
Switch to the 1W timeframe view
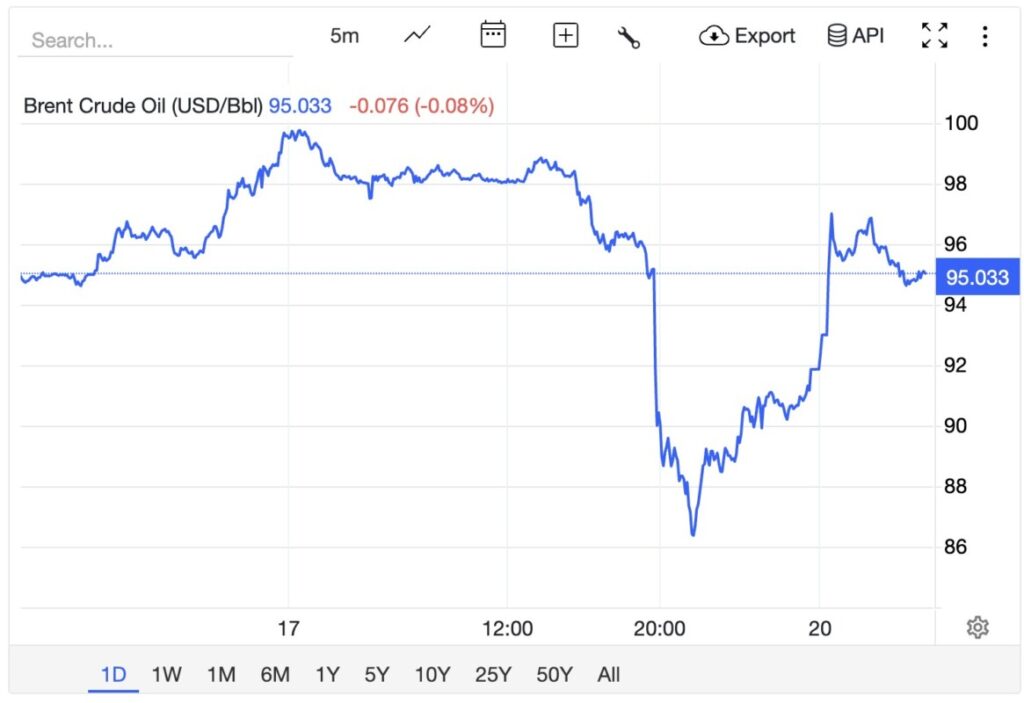pos(166,674)
